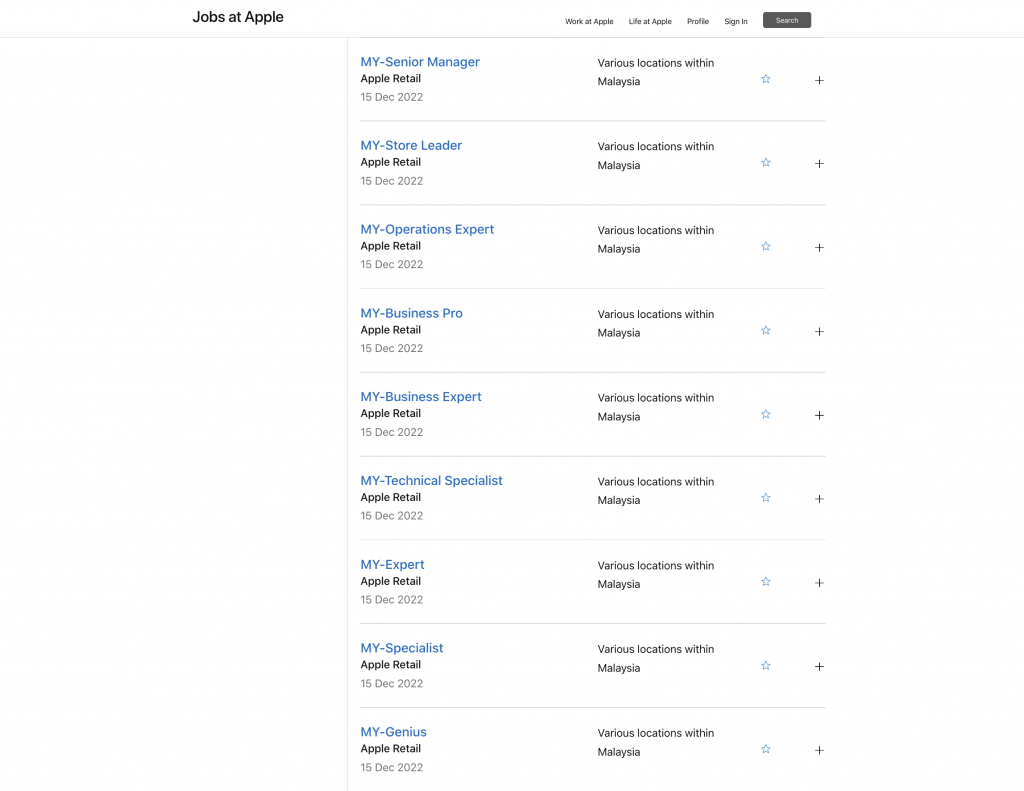Image resolution: width=1024 pixels, height=791 pixels.
Task: Click the Jobs at Apple title
Action: click(238, 17)
